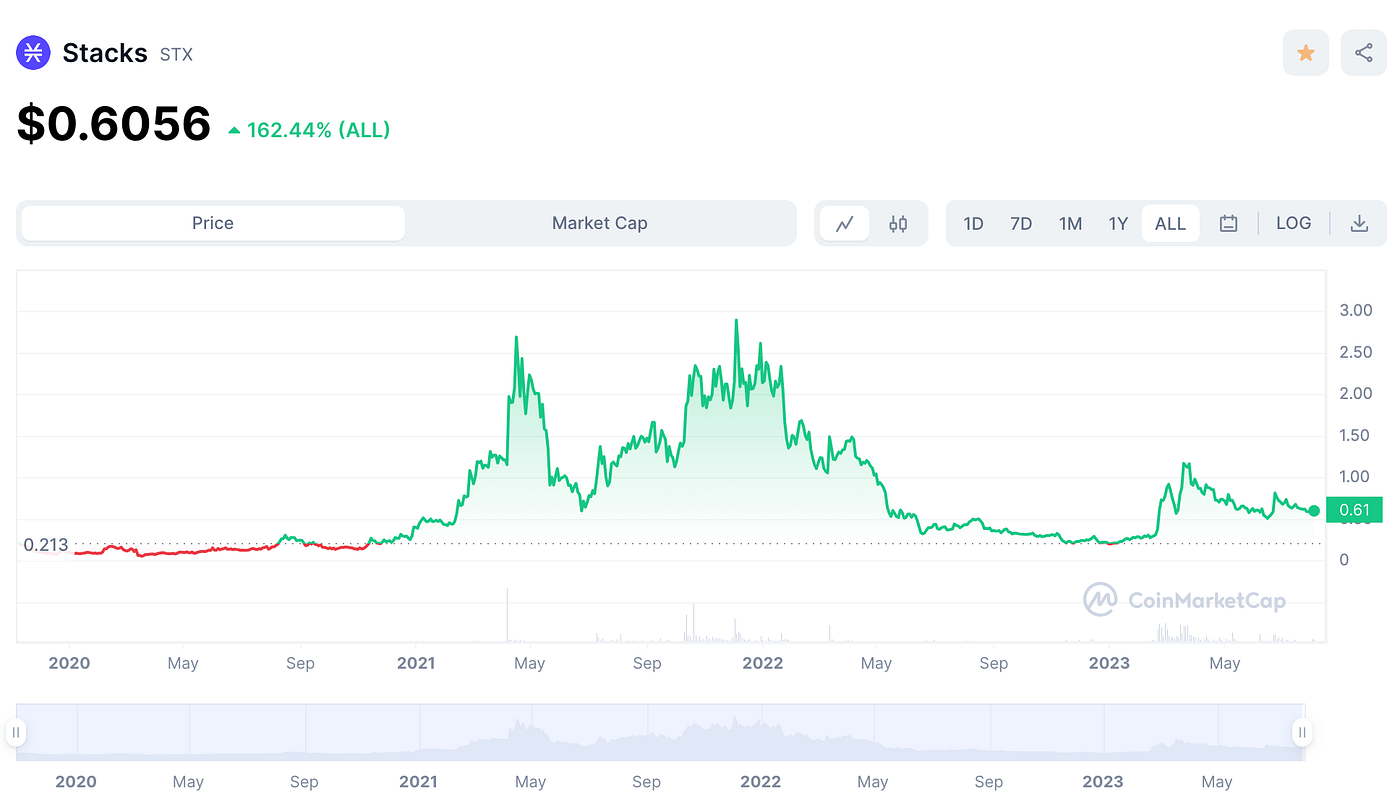Select the line chart icon
Image resolution: width=1400 pixels, height=811 pixels.
(x=844, y=223)
